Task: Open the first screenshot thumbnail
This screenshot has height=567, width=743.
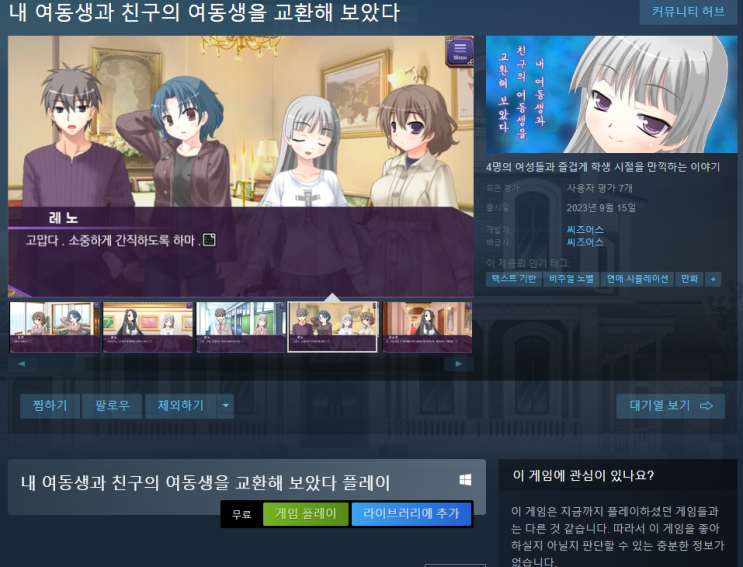Action: [x=55, y=327]
